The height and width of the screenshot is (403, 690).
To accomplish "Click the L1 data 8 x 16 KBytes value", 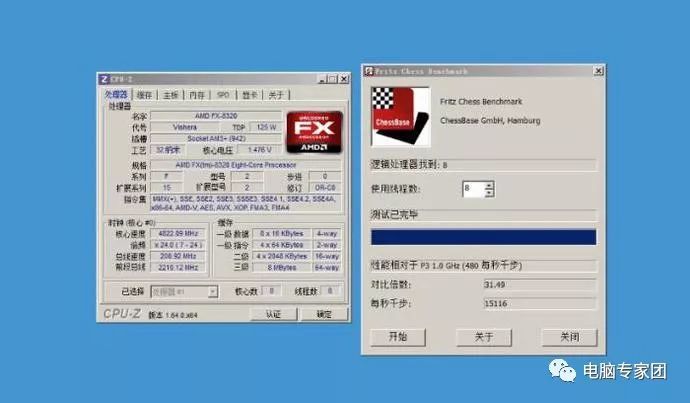I will click(282, 234).
